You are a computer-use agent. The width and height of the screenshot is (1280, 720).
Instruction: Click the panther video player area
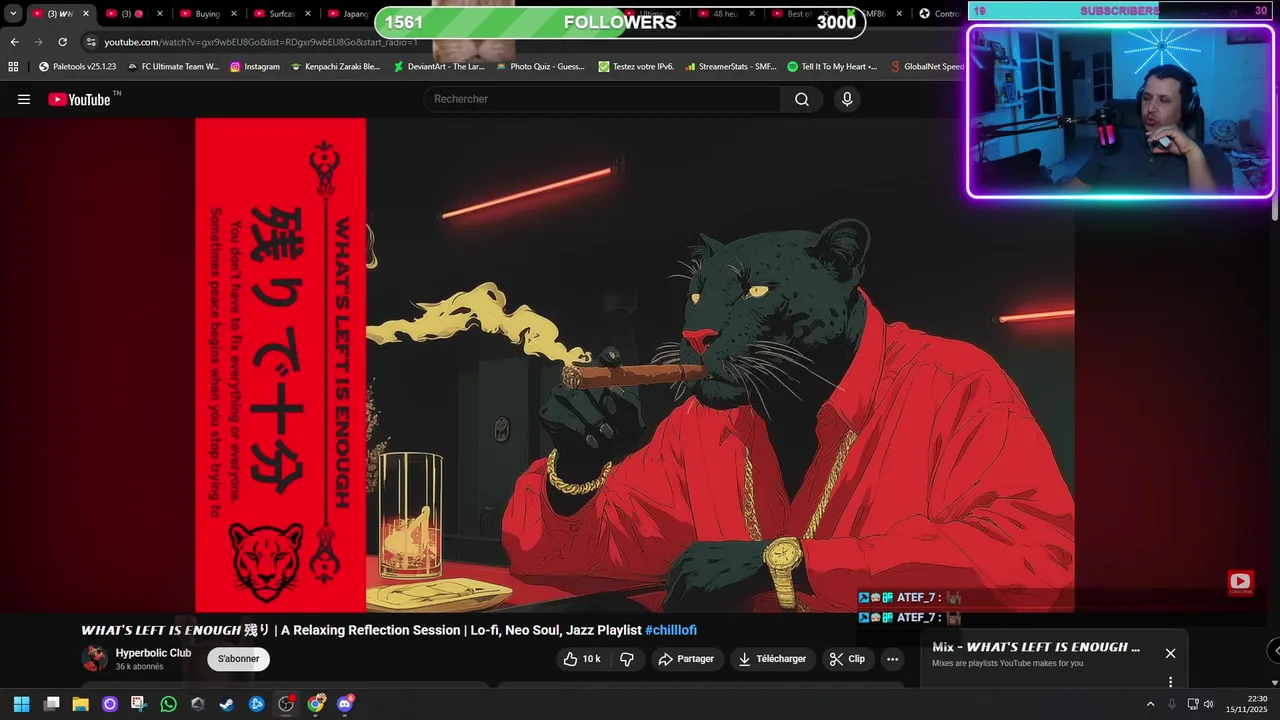click(635, 365)
